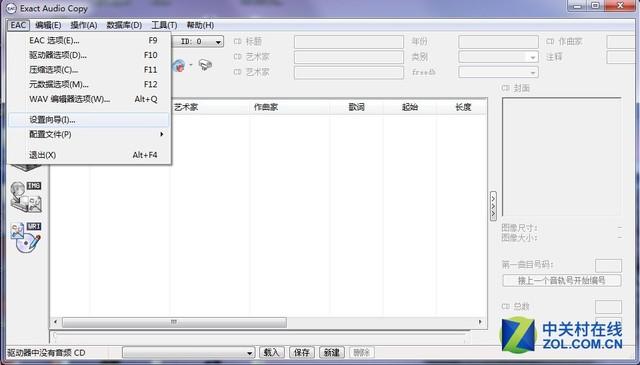The image size is (640, 365).
Task: Focus the 第一曲目号码 input box
Action: [x=608, y=265]
